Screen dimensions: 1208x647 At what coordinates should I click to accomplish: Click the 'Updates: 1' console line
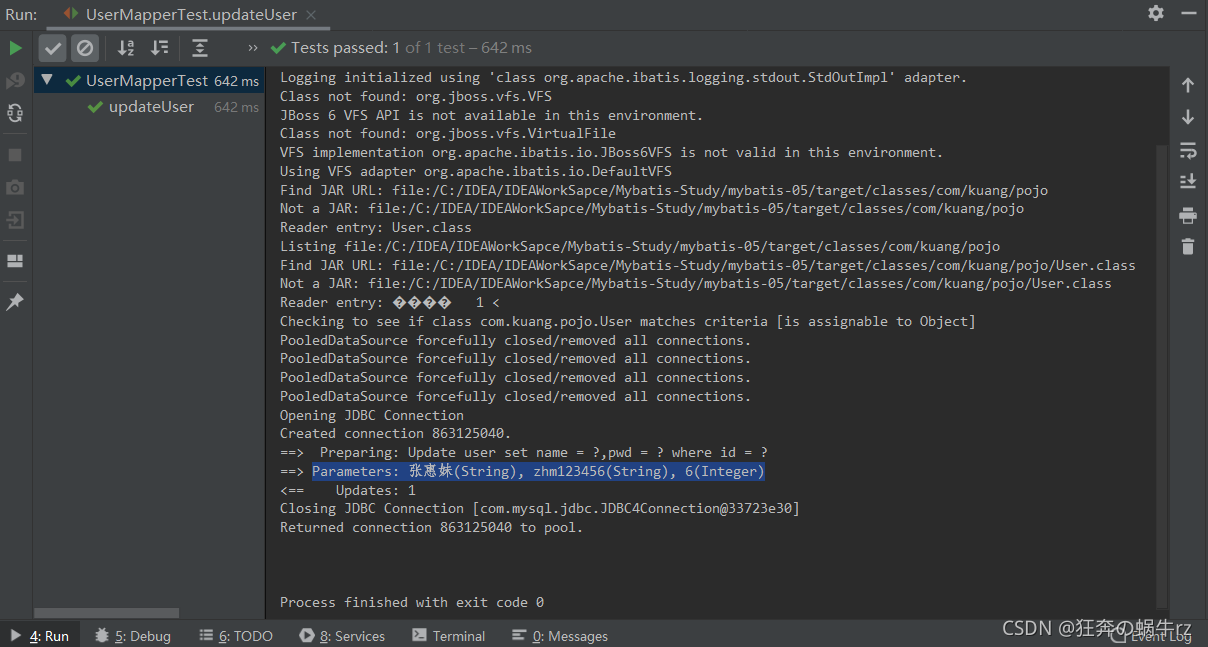[348, 490]
